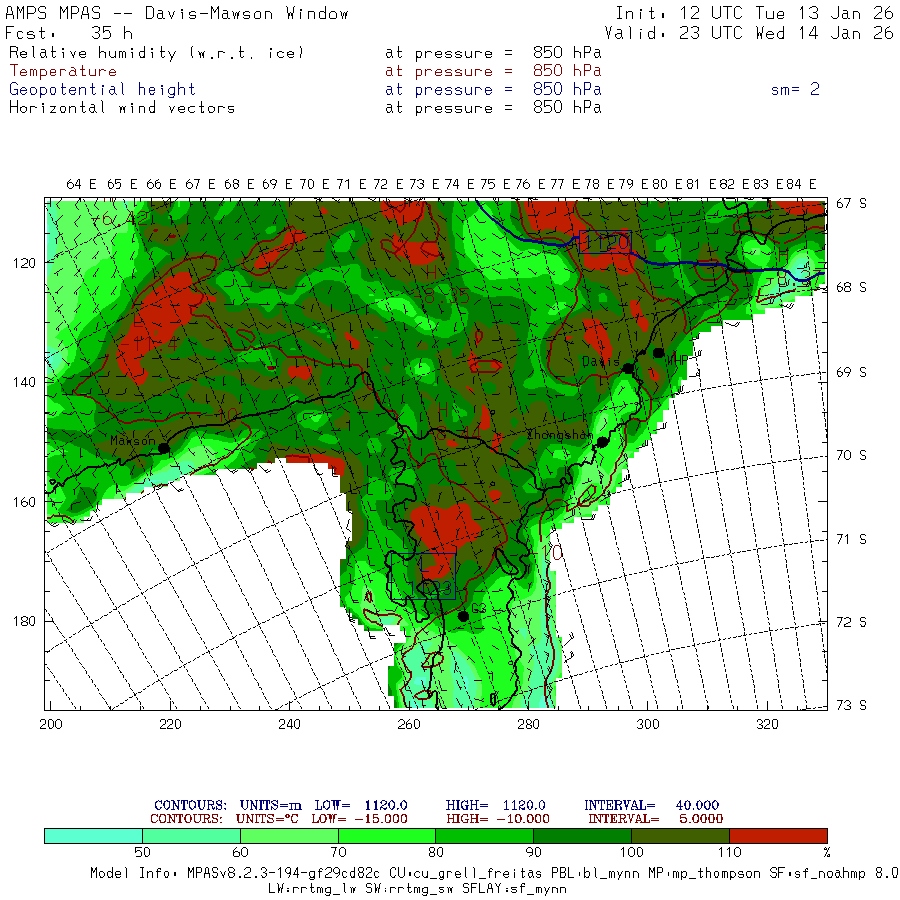The image size is (900, 900).
Task: Click the blue 'sm= 2' smoothing text
Action: [795, 90]
